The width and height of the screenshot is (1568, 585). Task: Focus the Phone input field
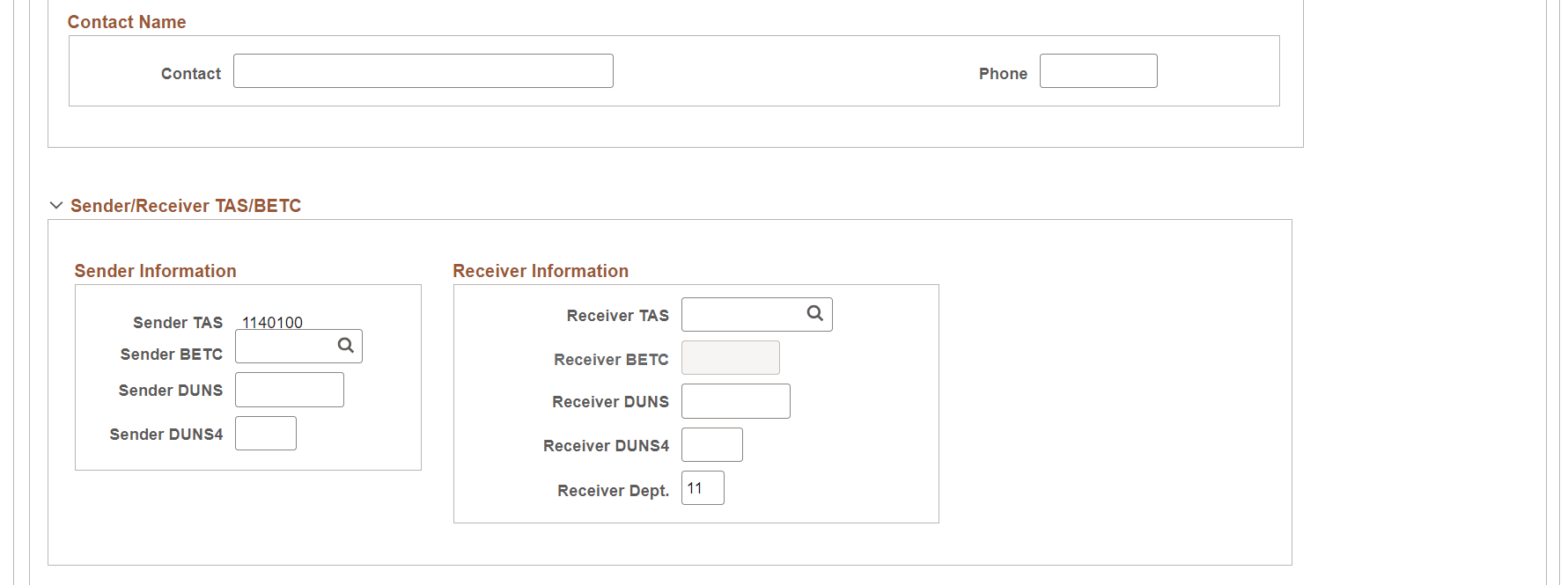[1099, 71]
